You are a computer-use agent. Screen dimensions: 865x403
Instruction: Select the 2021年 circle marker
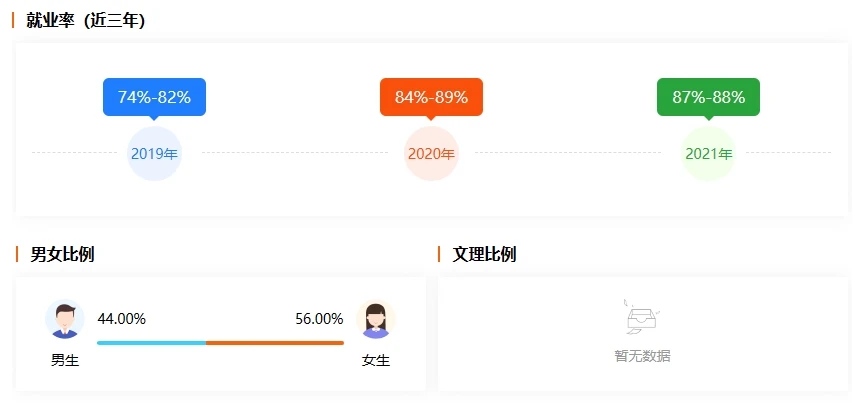[x=708, y=154]
